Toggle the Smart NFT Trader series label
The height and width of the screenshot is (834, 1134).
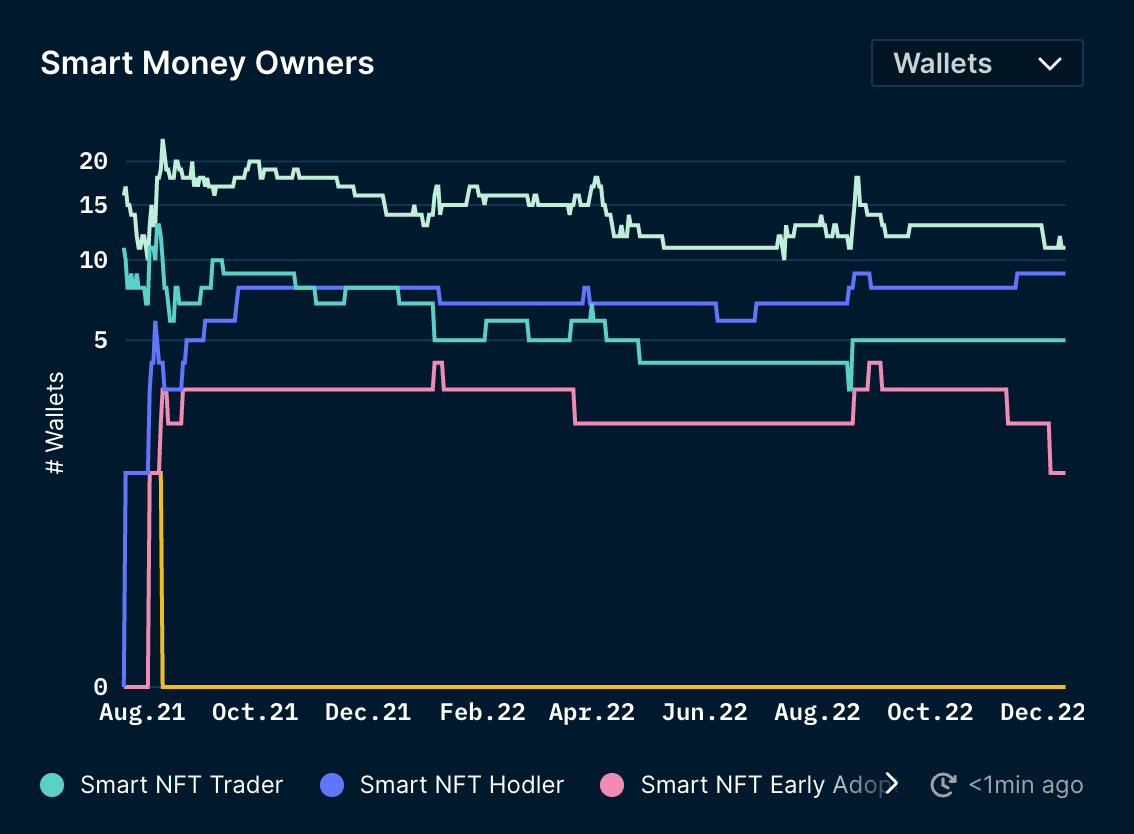coord(182,785)
